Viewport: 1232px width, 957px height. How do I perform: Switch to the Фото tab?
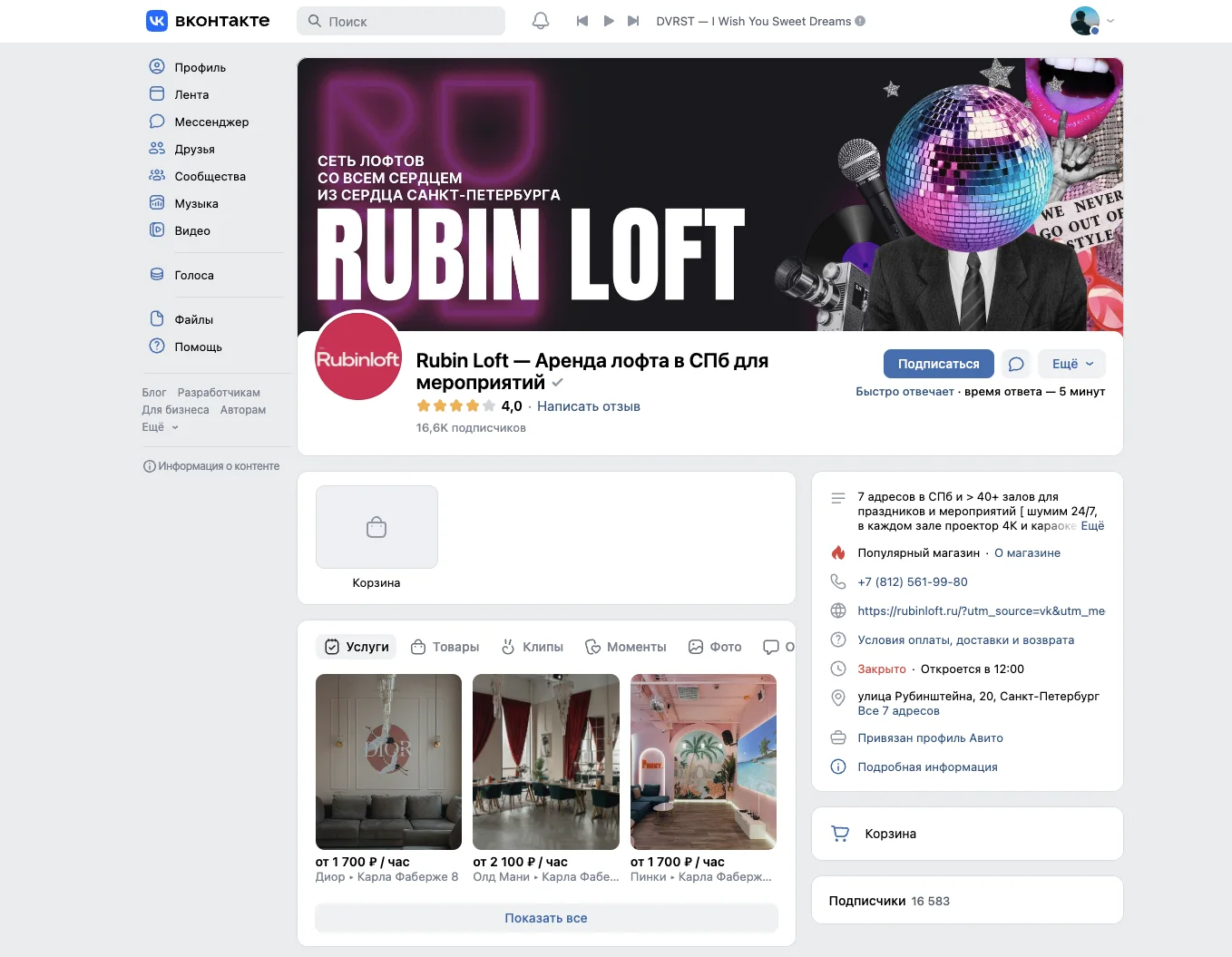(715, 647)
